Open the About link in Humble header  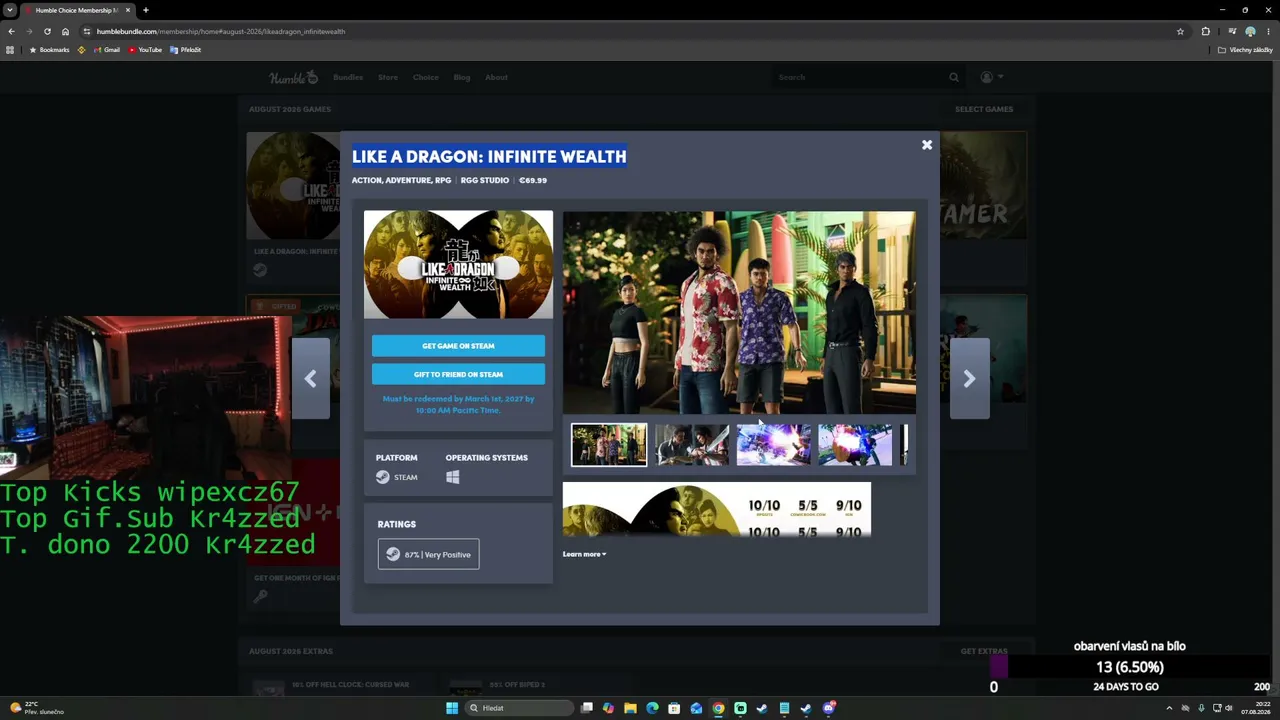[x=496, y=77]
